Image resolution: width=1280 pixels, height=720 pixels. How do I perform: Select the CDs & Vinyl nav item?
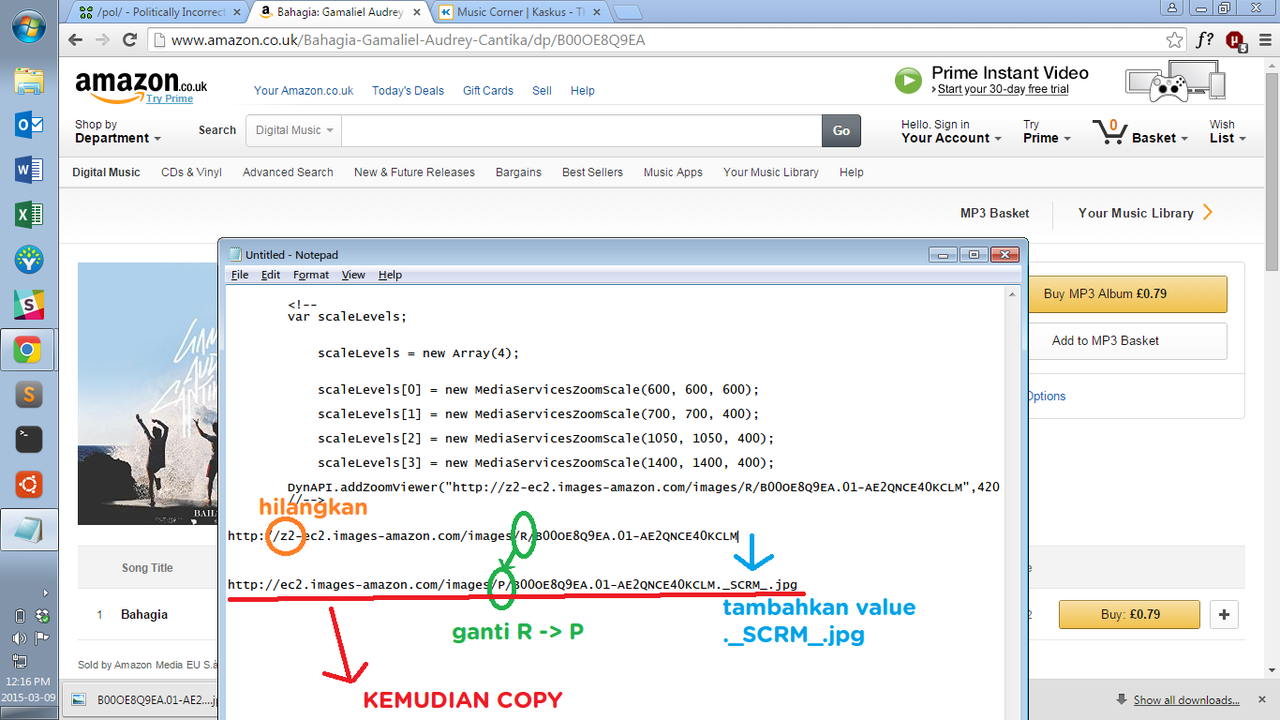pyautogui.click(x=191, y=172)
